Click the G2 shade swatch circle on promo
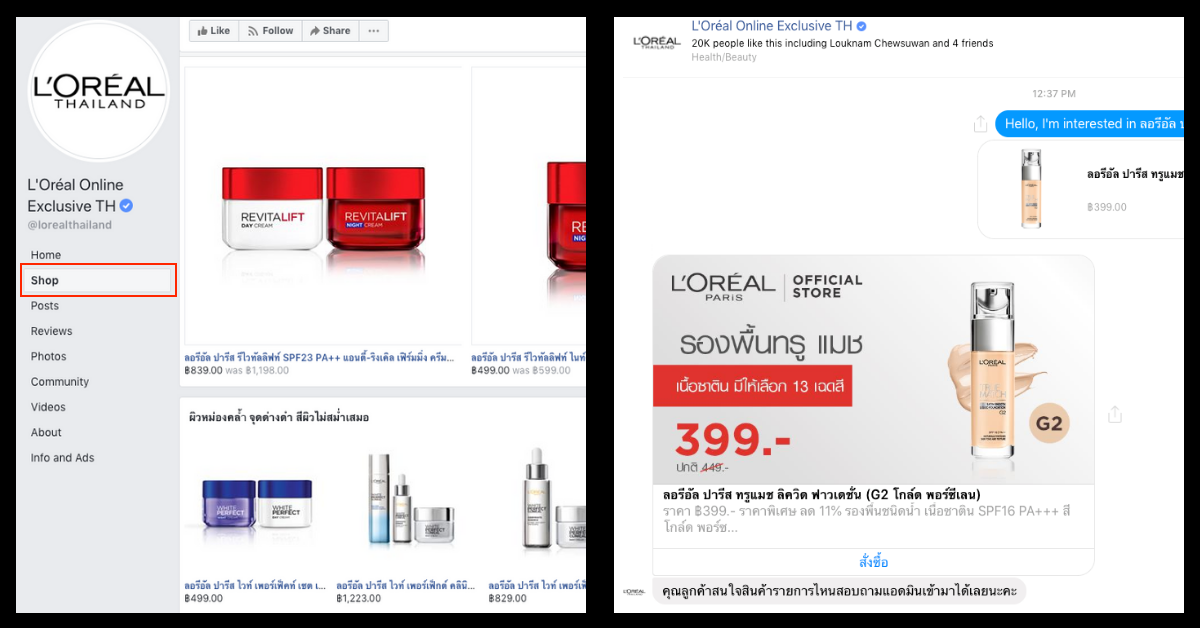1200x628 pixels. pos(1050,423)
